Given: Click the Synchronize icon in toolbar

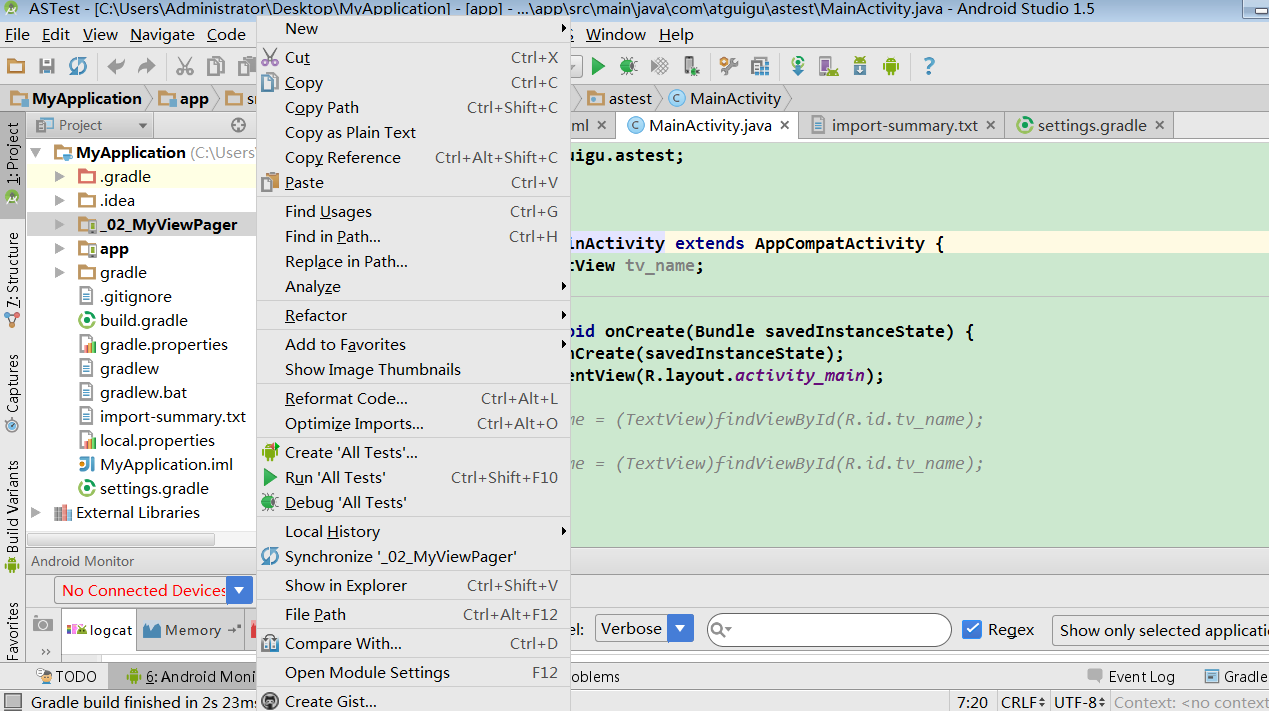Looking at the screenshot, I should pos(77,66).
